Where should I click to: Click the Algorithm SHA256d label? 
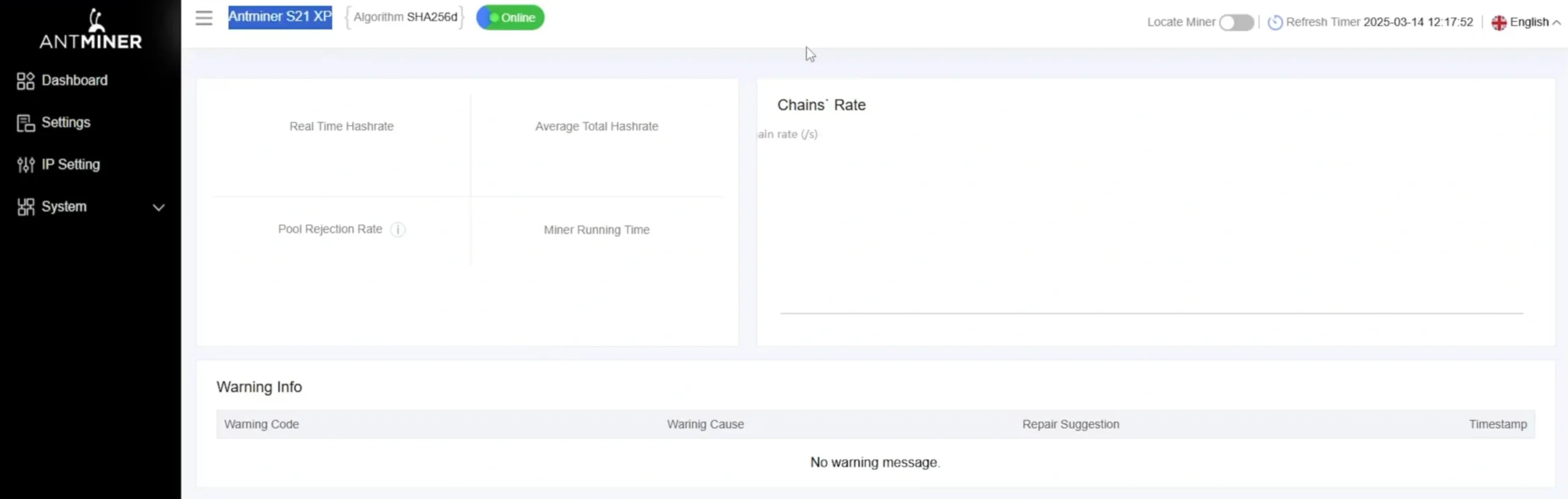point(405,17)
